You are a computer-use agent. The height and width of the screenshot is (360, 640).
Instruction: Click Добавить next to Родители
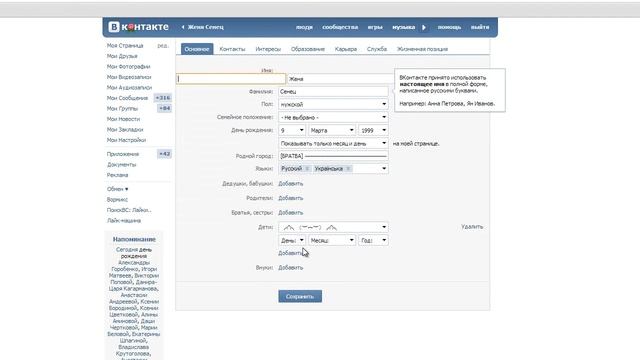[291, 198]
